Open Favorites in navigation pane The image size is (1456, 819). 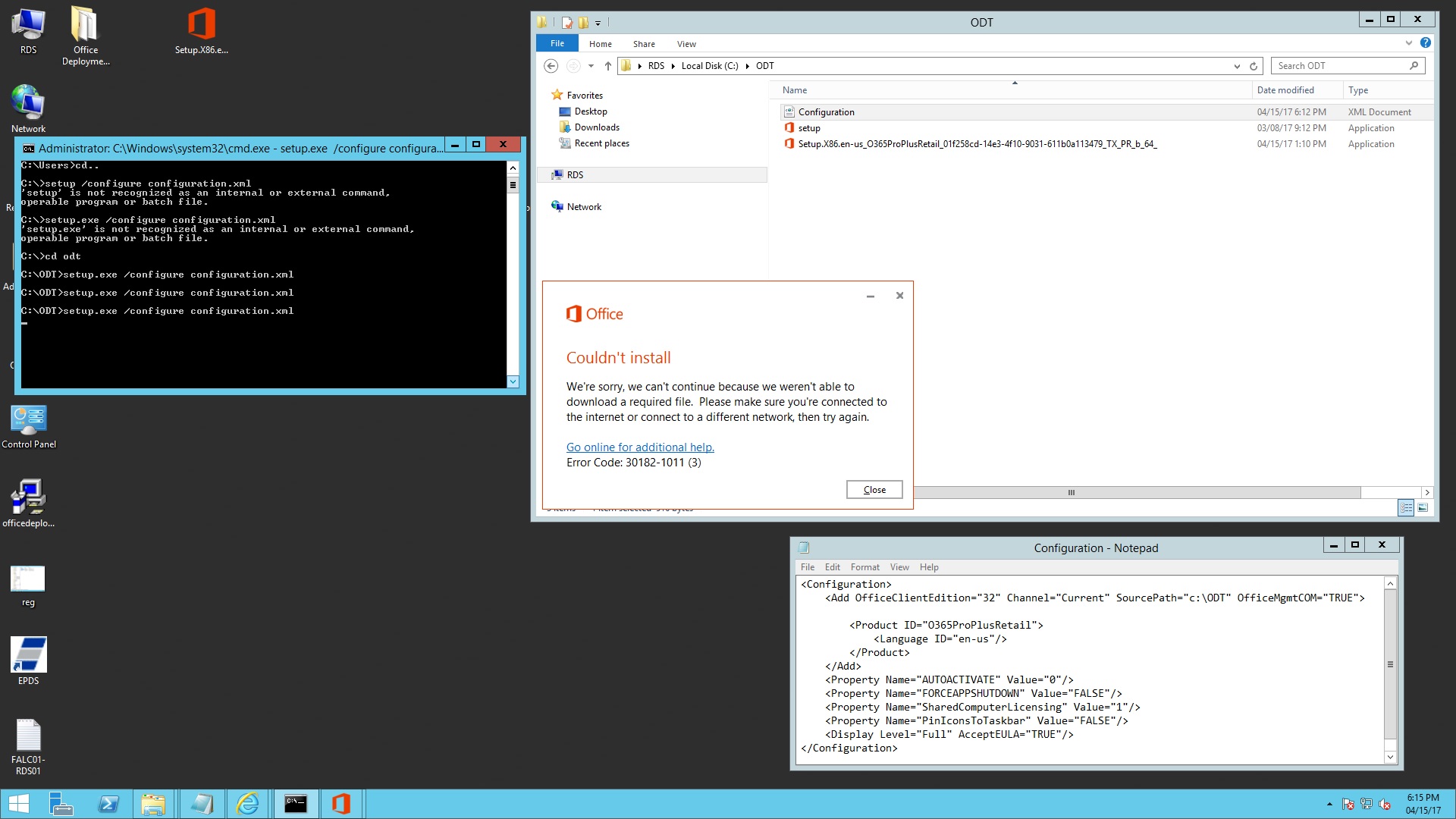coord(585,96)
